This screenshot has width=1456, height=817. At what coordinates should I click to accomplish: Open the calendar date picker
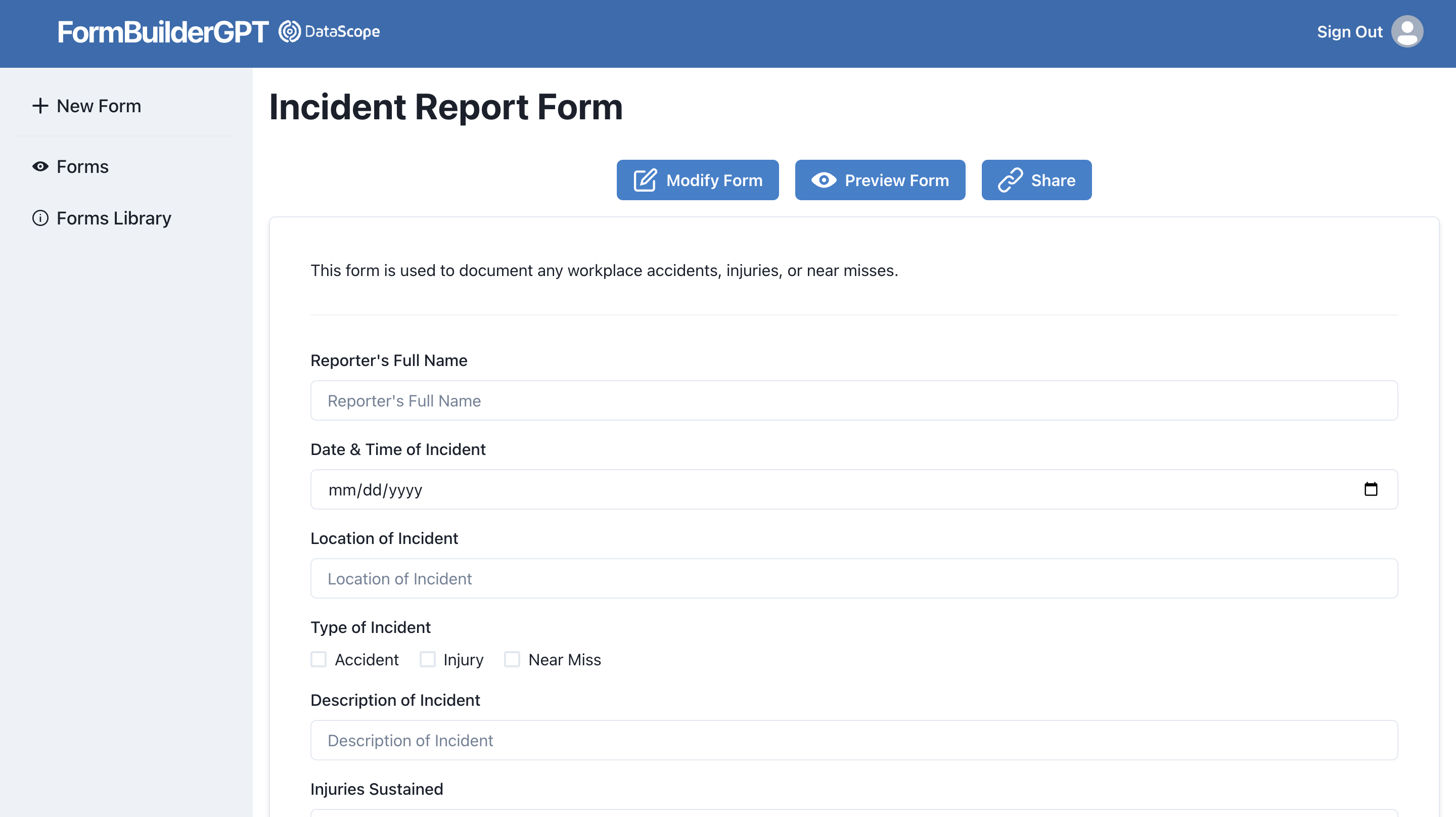(1371, 489)
